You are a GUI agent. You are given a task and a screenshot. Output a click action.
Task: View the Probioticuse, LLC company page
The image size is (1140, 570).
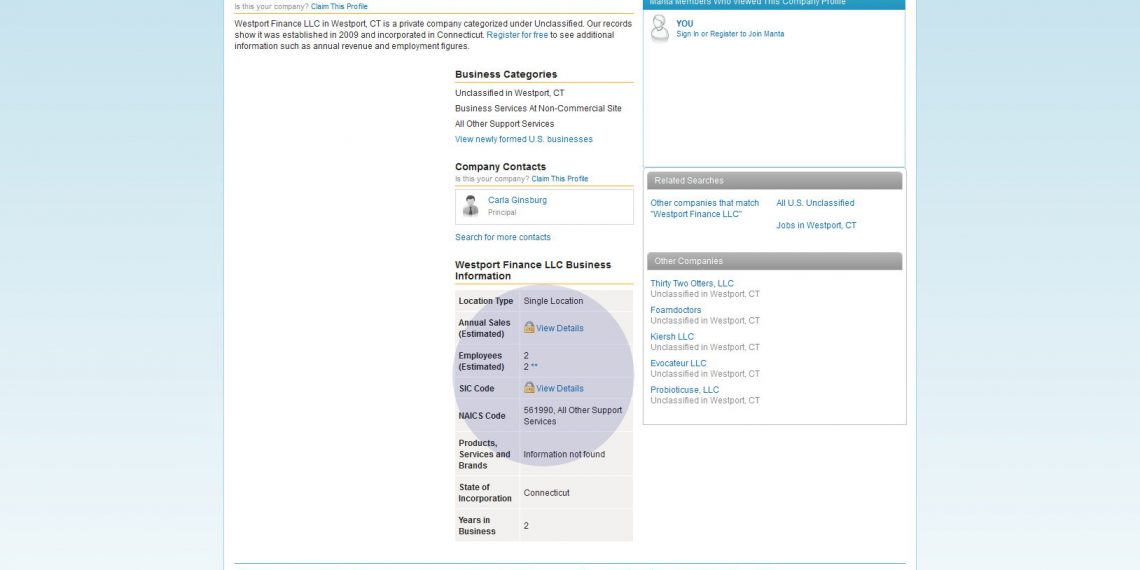point(684,390)
